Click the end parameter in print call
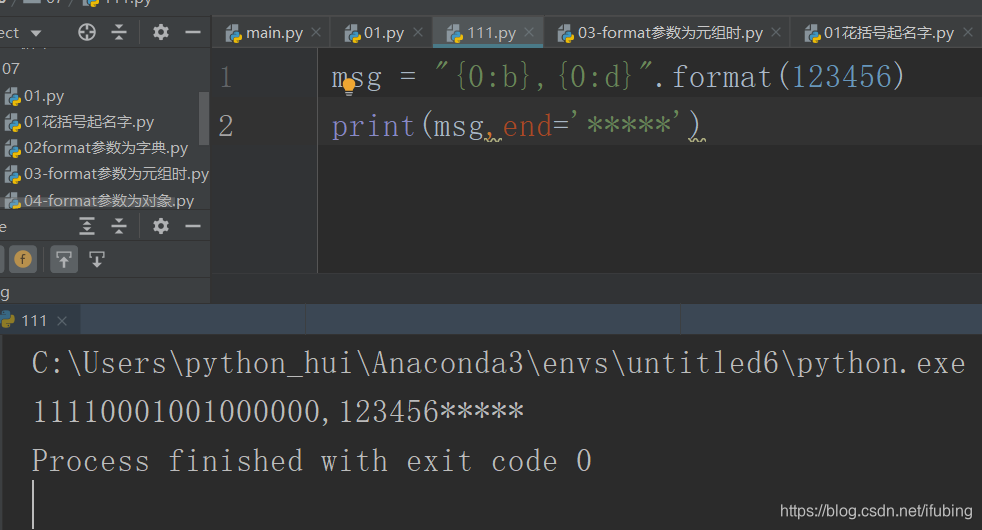The height and width of the screenshot is (530, 982). coord(527,126)
